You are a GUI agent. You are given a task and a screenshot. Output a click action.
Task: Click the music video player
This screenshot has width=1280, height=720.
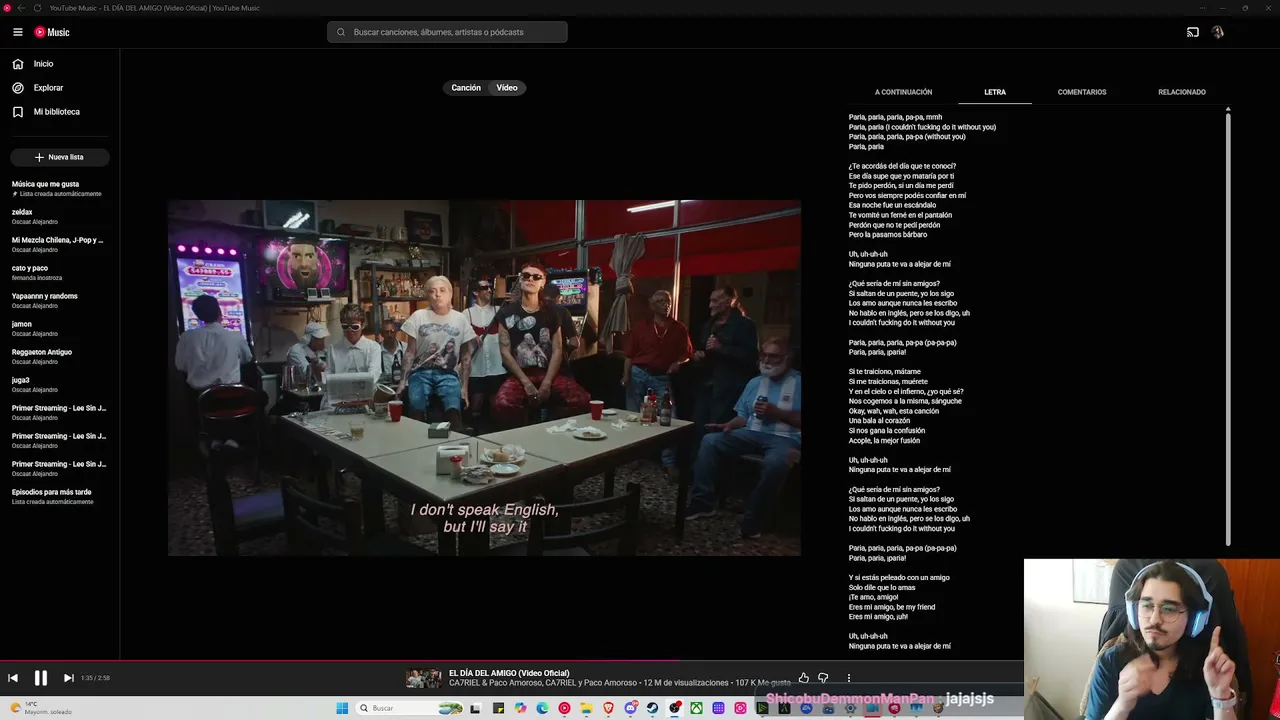coord(484,378)
